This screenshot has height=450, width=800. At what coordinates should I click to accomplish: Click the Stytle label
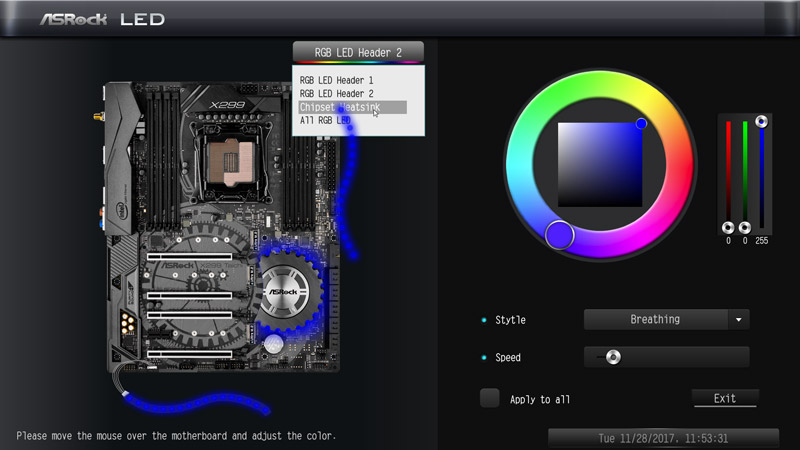coord(510,320)
